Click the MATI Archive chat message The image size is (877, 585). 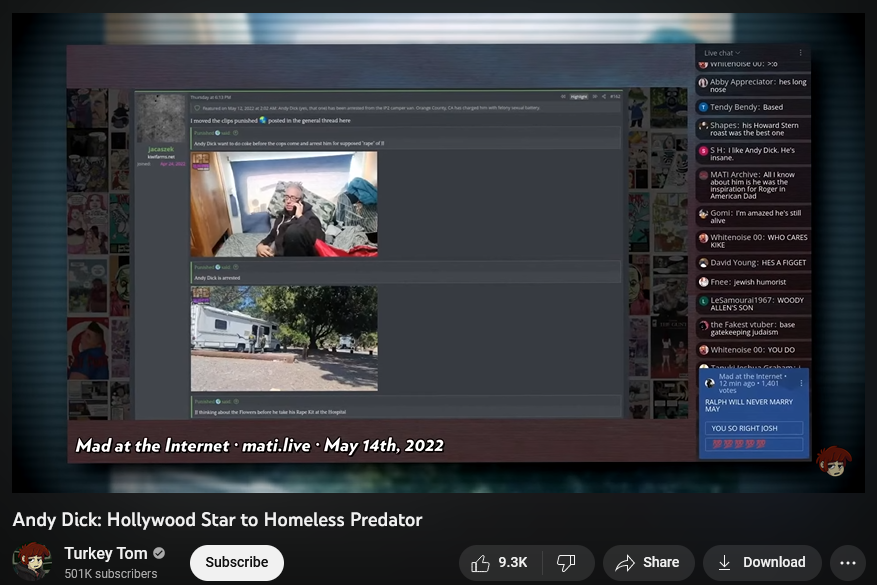(x=753, y=185)
